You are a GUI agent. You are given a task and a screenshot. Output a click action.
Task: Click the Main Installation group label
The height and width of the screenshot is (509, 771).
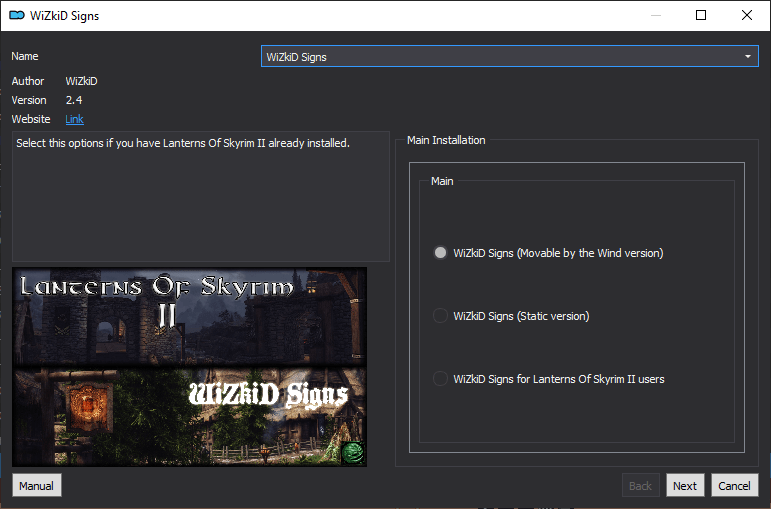point(446,140)
